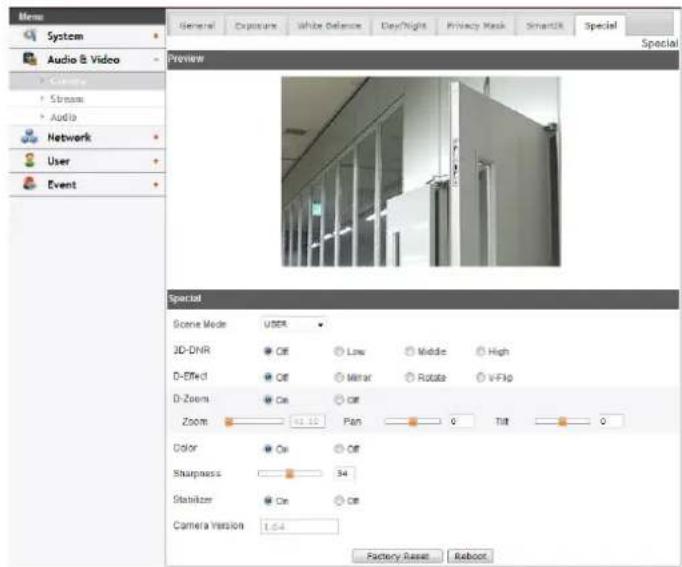Switch to the SmartIR tab
This screenshot has width=682, height=567.
point(545,26)
